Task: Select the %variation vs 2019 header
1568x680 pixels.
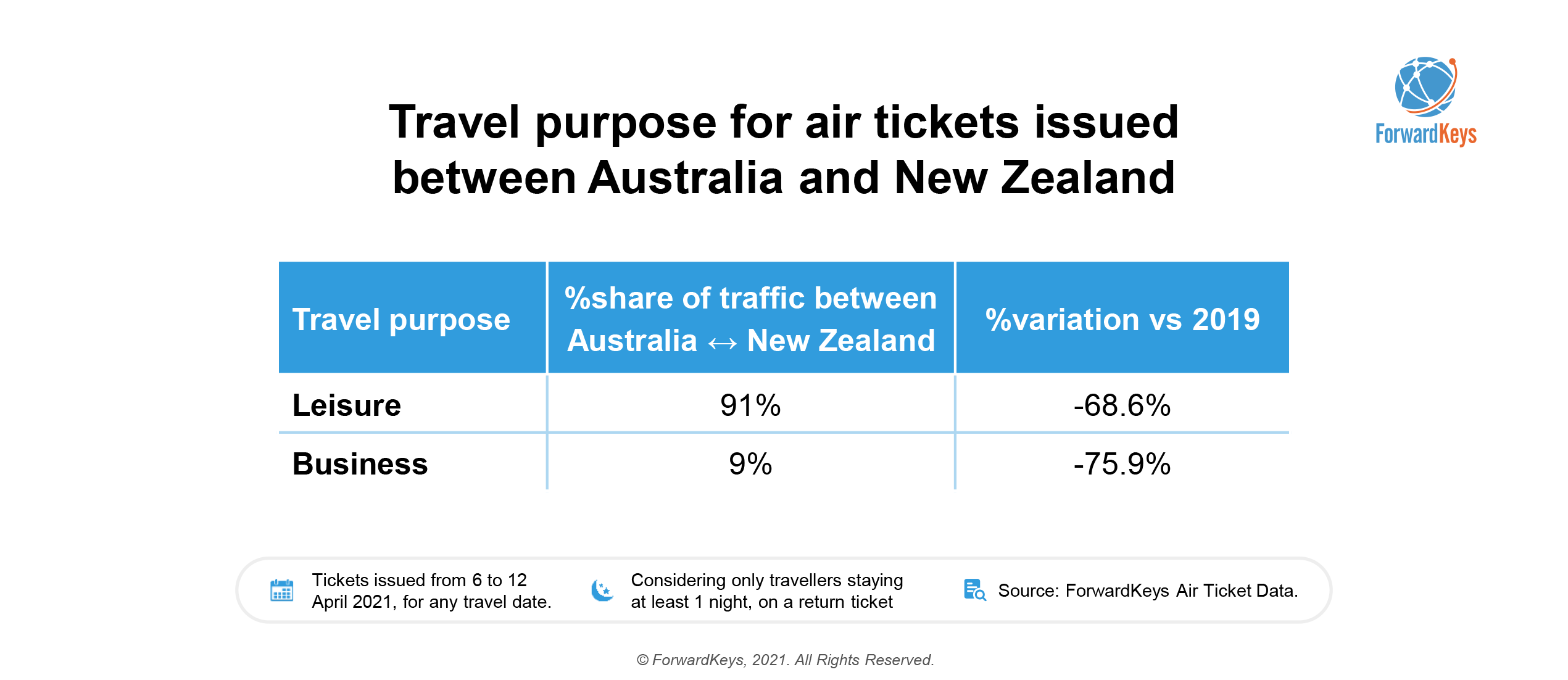Action: tap(1122, 317)
